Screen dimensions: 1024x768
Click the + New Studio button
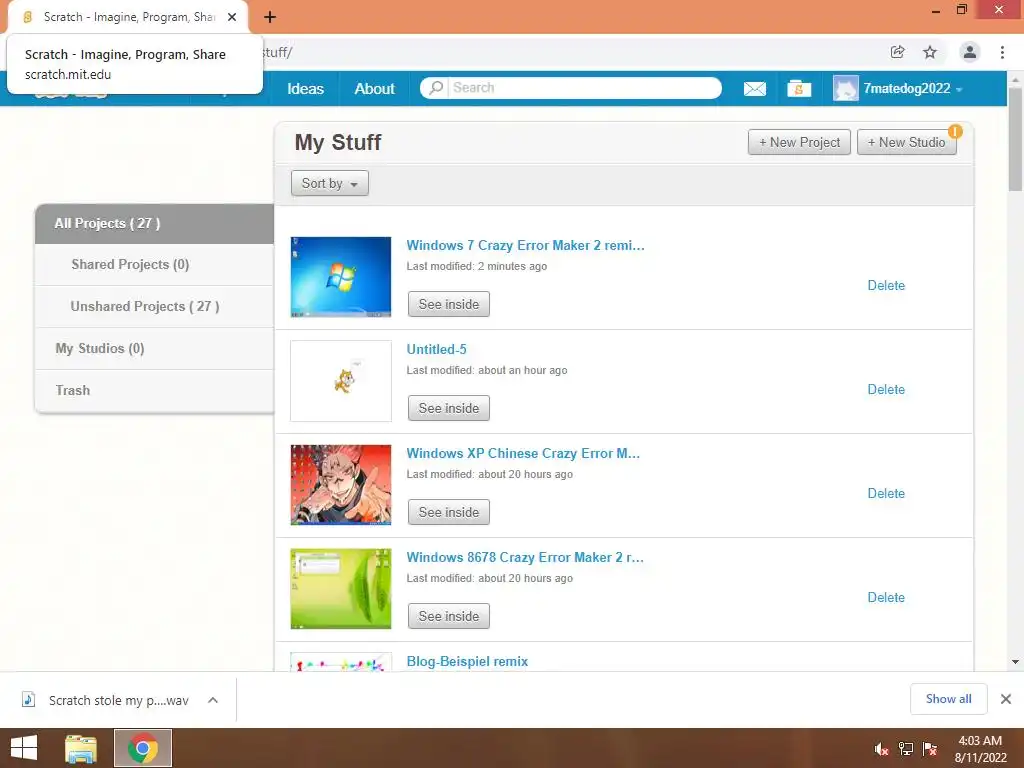tap(906, 142)
